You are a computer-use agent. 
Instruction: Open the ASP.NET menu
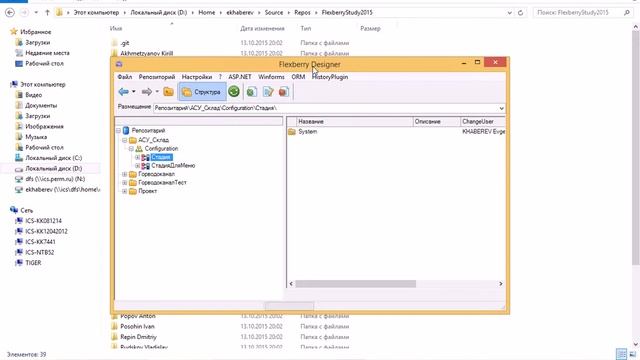(x=240, y=77)
